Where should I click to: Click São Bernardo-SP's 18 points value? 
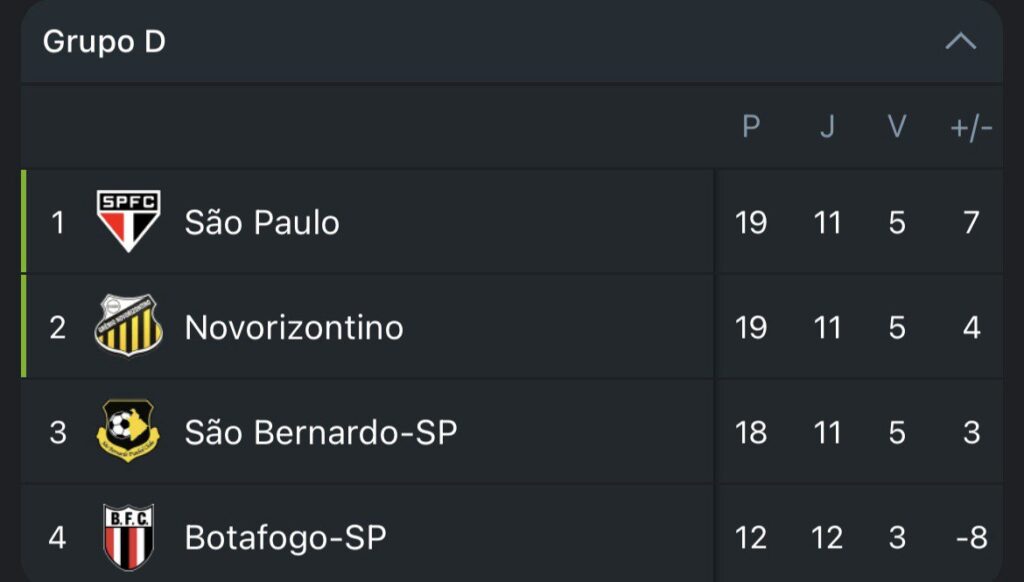751,432
